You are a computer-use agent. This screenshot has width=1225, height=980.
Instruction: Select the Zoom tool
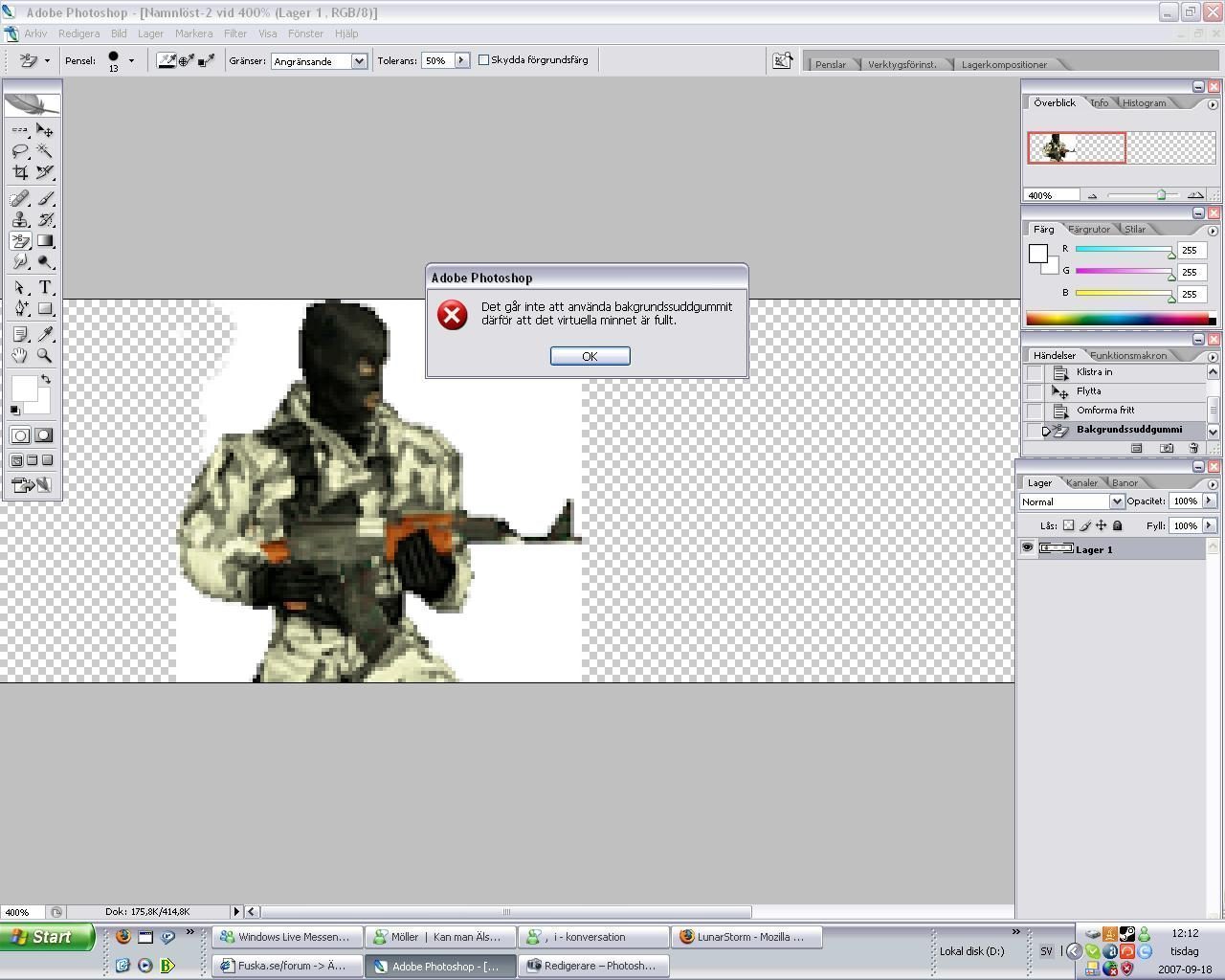pos(44,355)
